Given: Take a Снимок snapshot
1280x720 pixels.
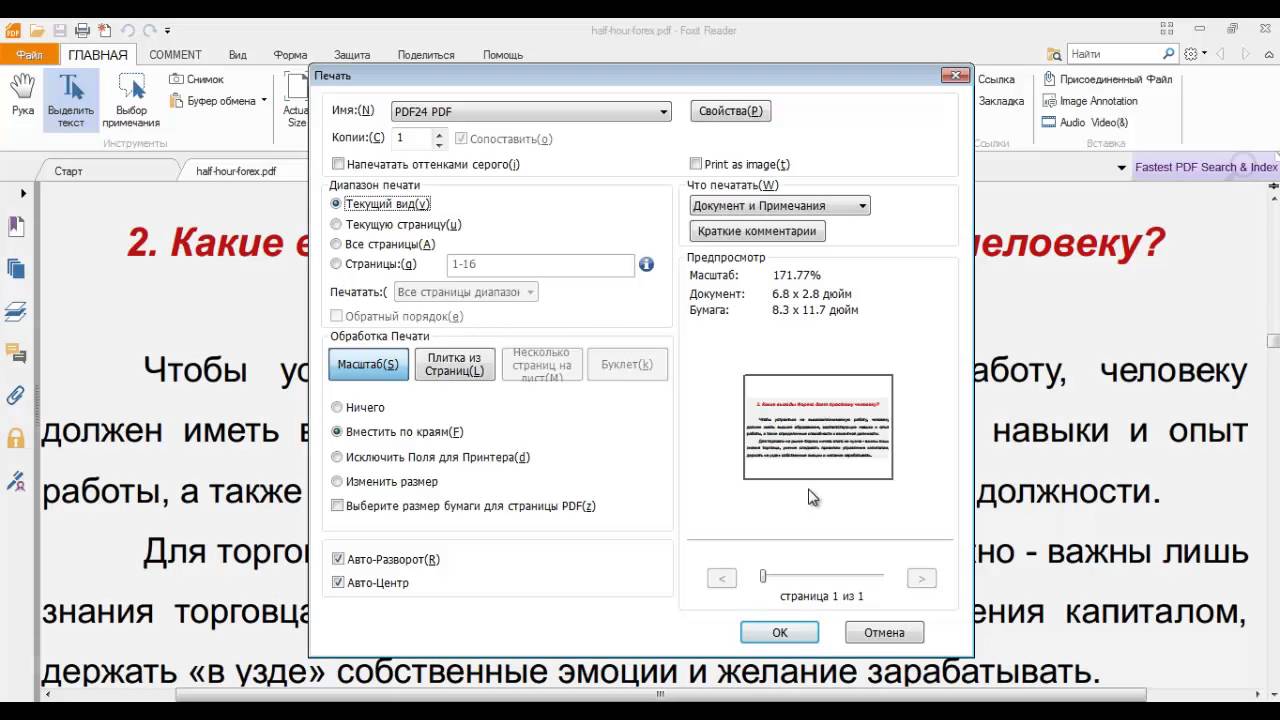Looking at the screenshot, I should tap(196, 79).
